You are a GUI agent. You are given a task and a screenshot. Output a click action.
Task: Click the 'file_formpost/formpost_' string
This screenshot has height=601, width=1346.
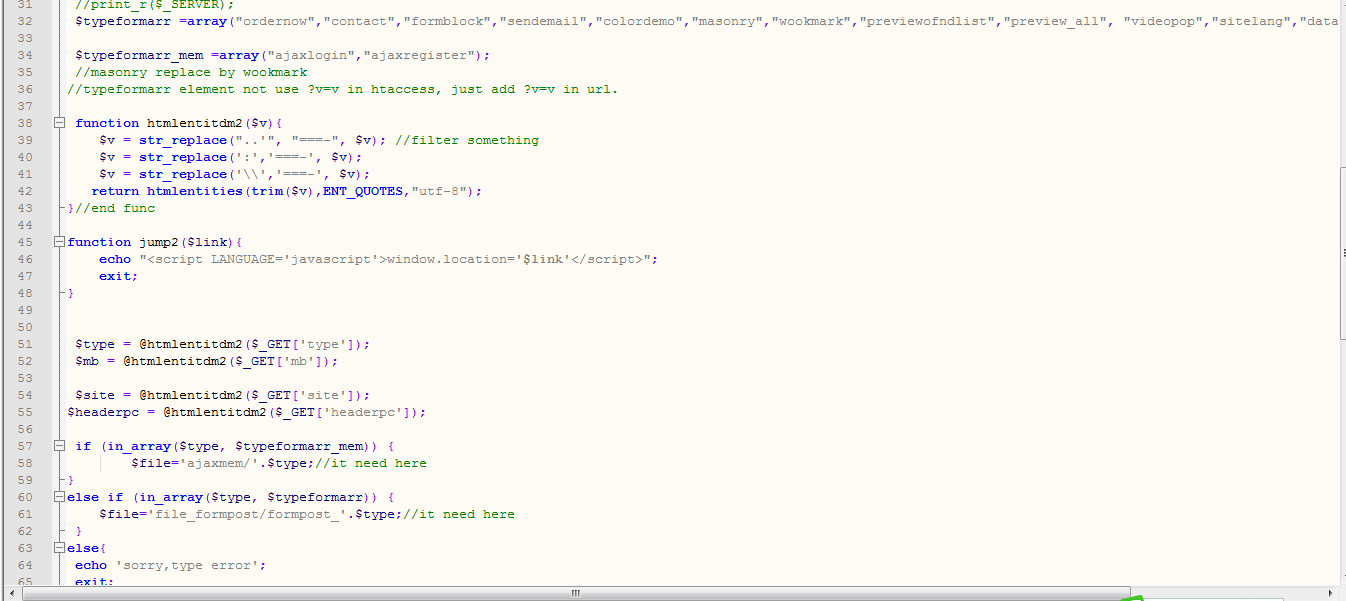click(247, 514)
